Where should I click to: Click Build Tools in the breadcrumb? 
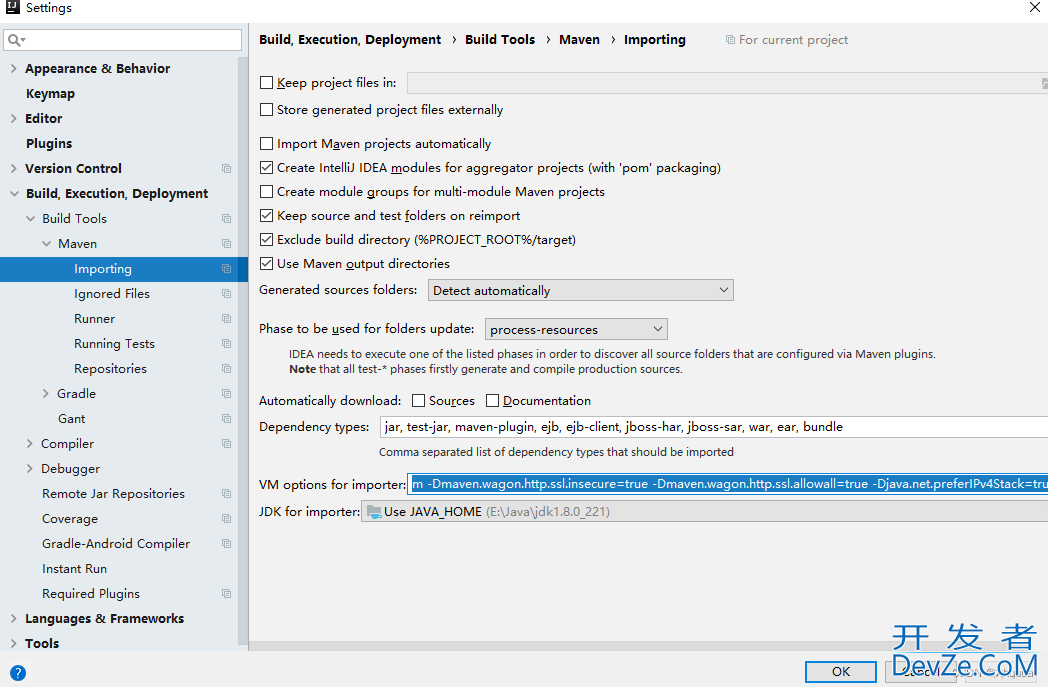(500, 39)
